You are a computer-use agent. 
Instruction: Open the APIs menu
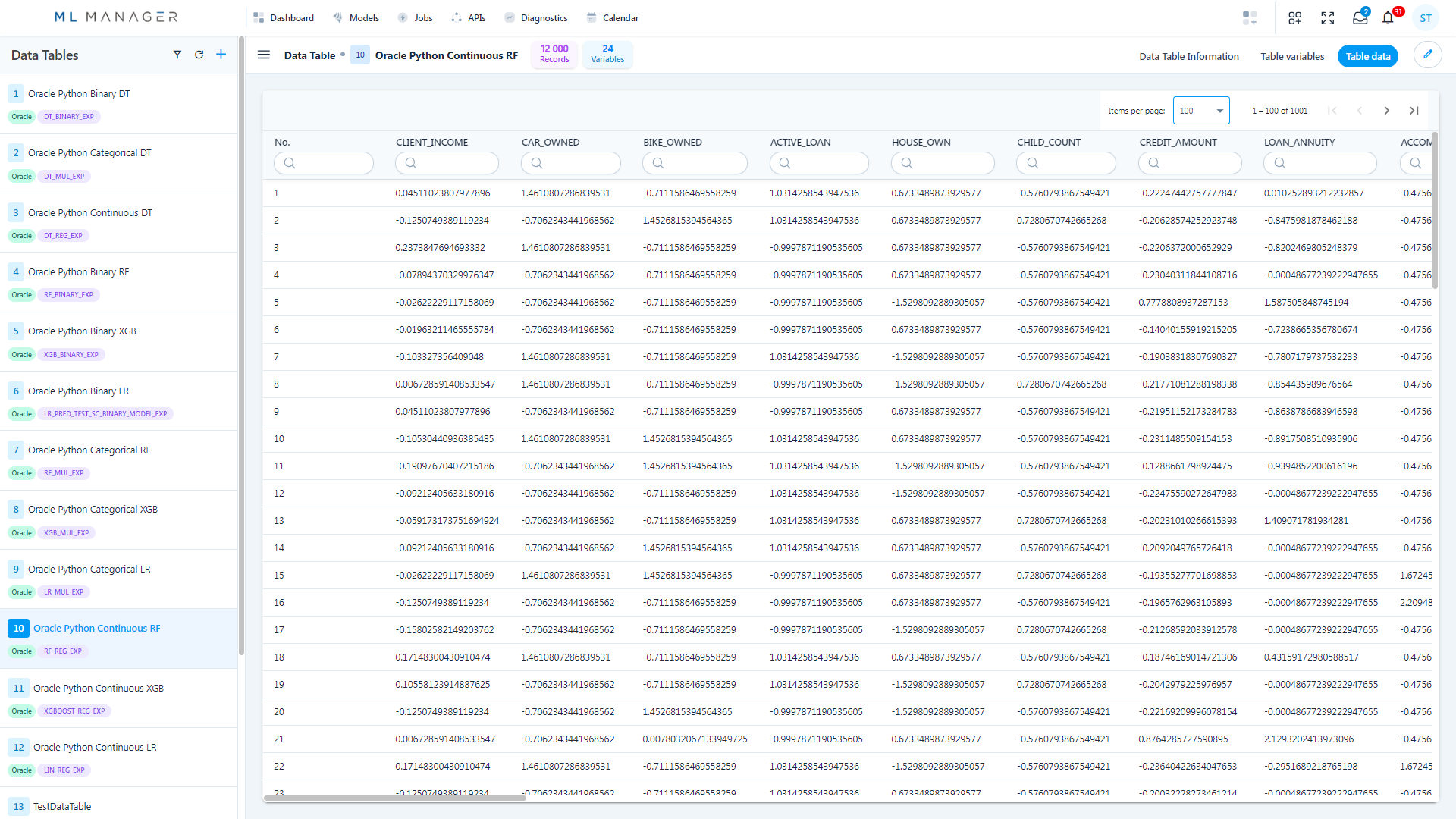pos(469,17)
